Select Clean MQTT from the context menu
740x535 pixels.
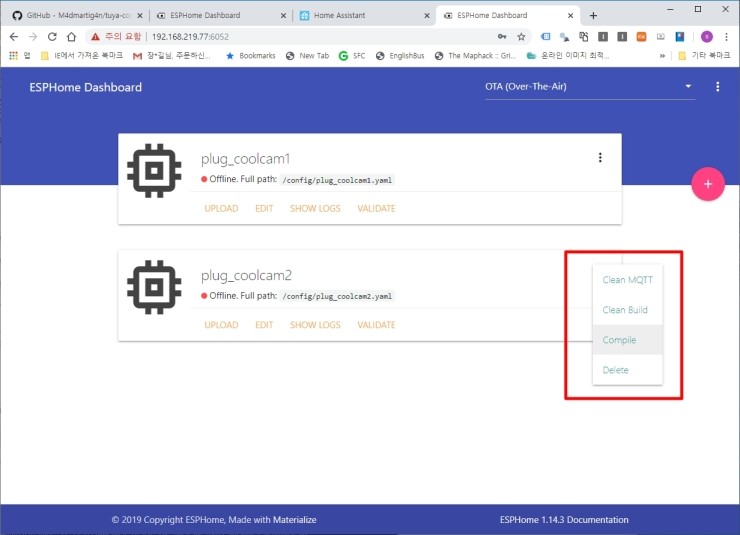(628, 280)
